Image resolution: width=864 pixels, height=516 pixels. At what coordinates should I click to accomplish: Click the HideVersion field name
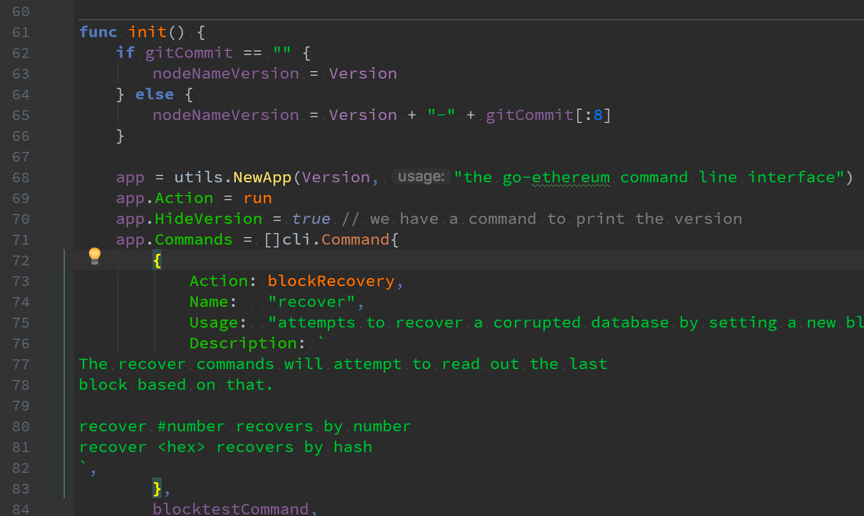(208, 219)
